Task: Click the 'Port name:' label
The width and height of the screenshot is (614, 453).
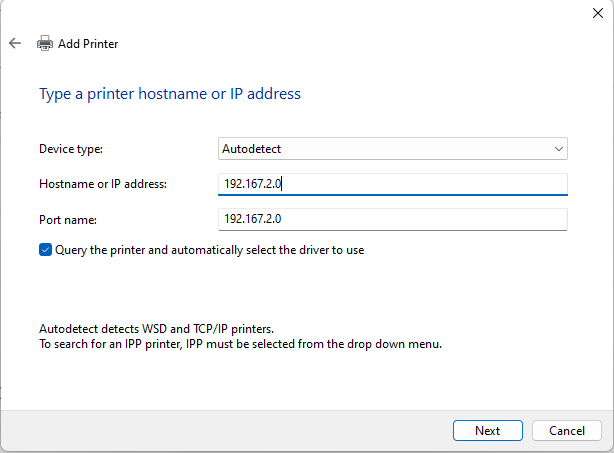Action: [x=68, y=218]
